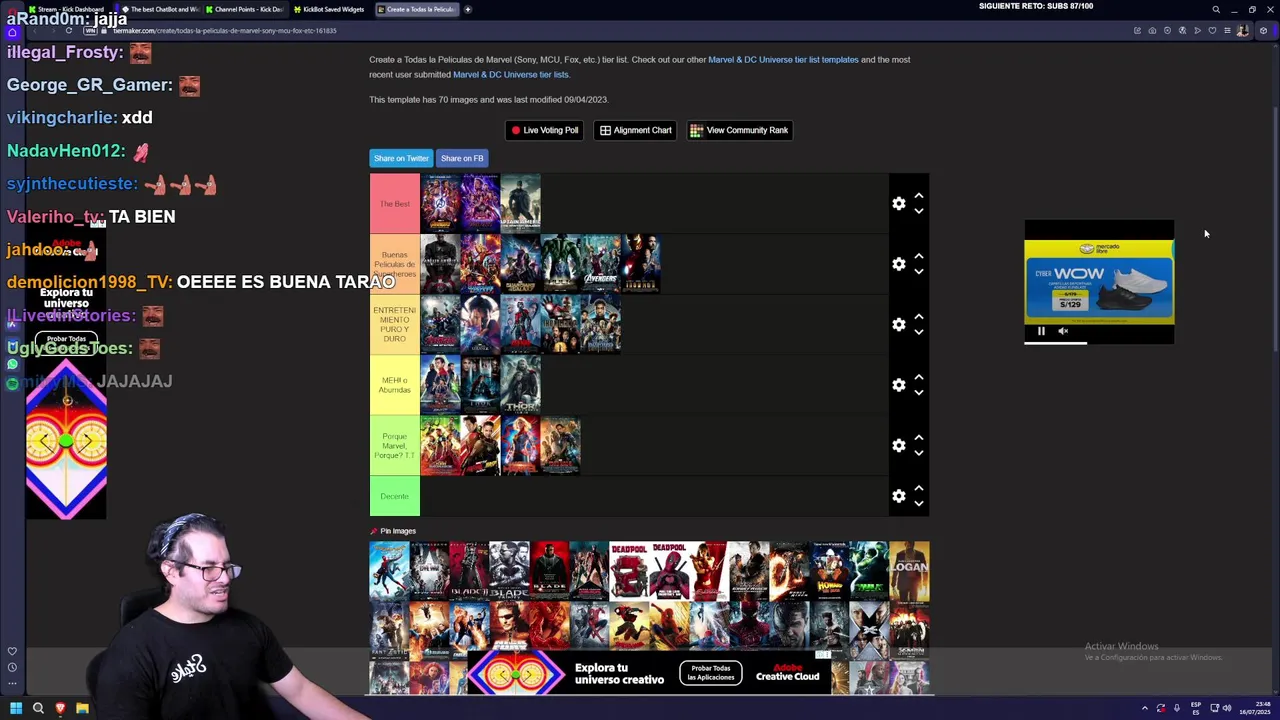Click the Iron Man poster in Buenas Peliculas
The image size is (1280, 720).
coord(640,264)
